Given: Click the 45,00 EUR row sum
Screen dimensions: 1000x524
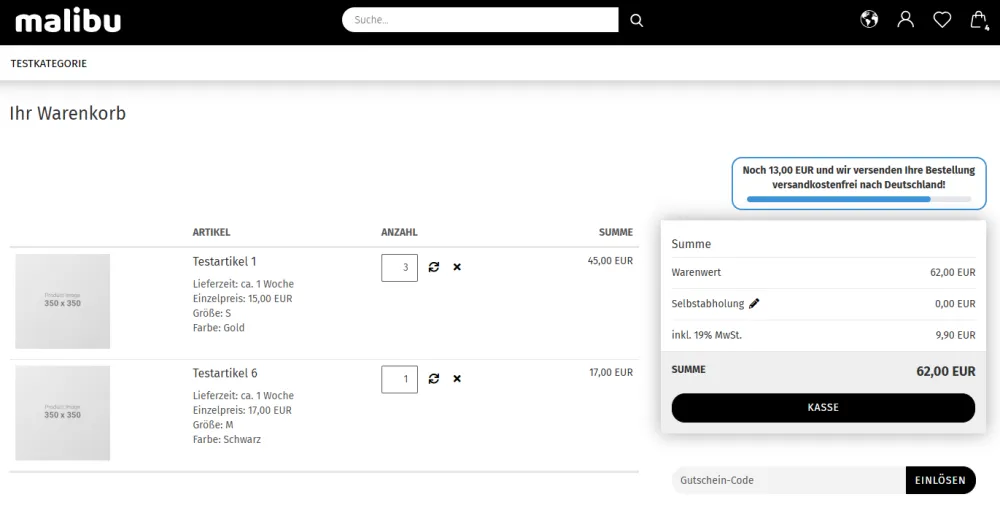Looking at the screenshot, I should pos(610,261).
